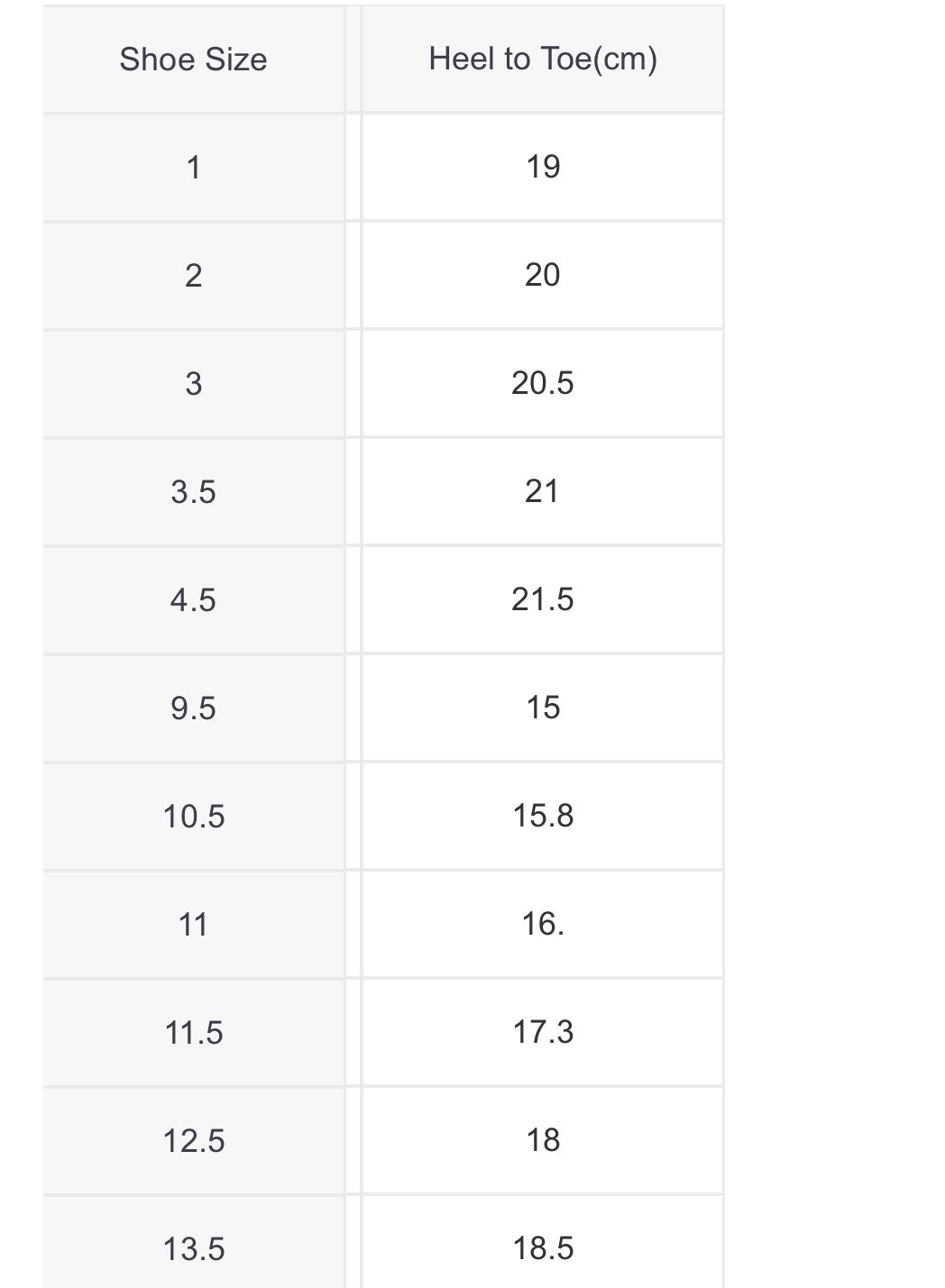This screenshot has height=1288, width=945.
Task: Click the 21 cm measurement cell
Action: 543,492
